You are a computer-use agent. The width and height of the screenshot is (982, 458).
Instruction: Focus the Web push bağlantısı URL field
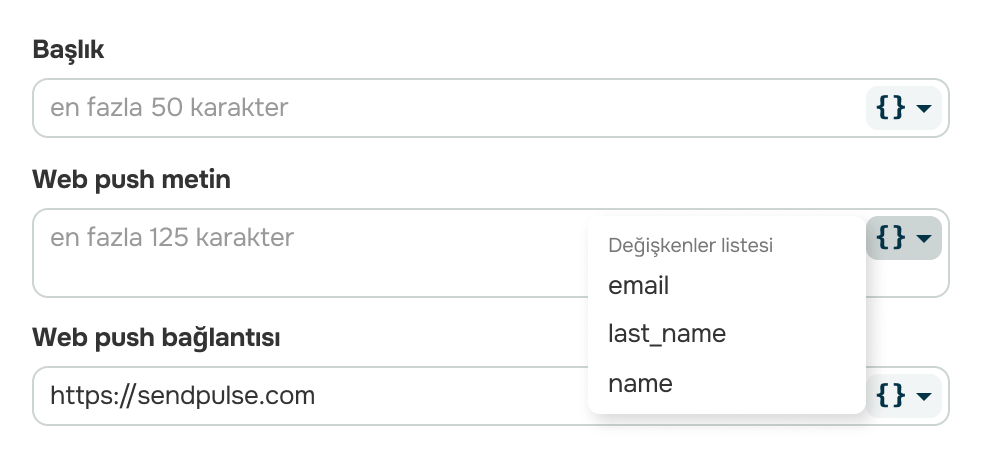tap(310, 396)
